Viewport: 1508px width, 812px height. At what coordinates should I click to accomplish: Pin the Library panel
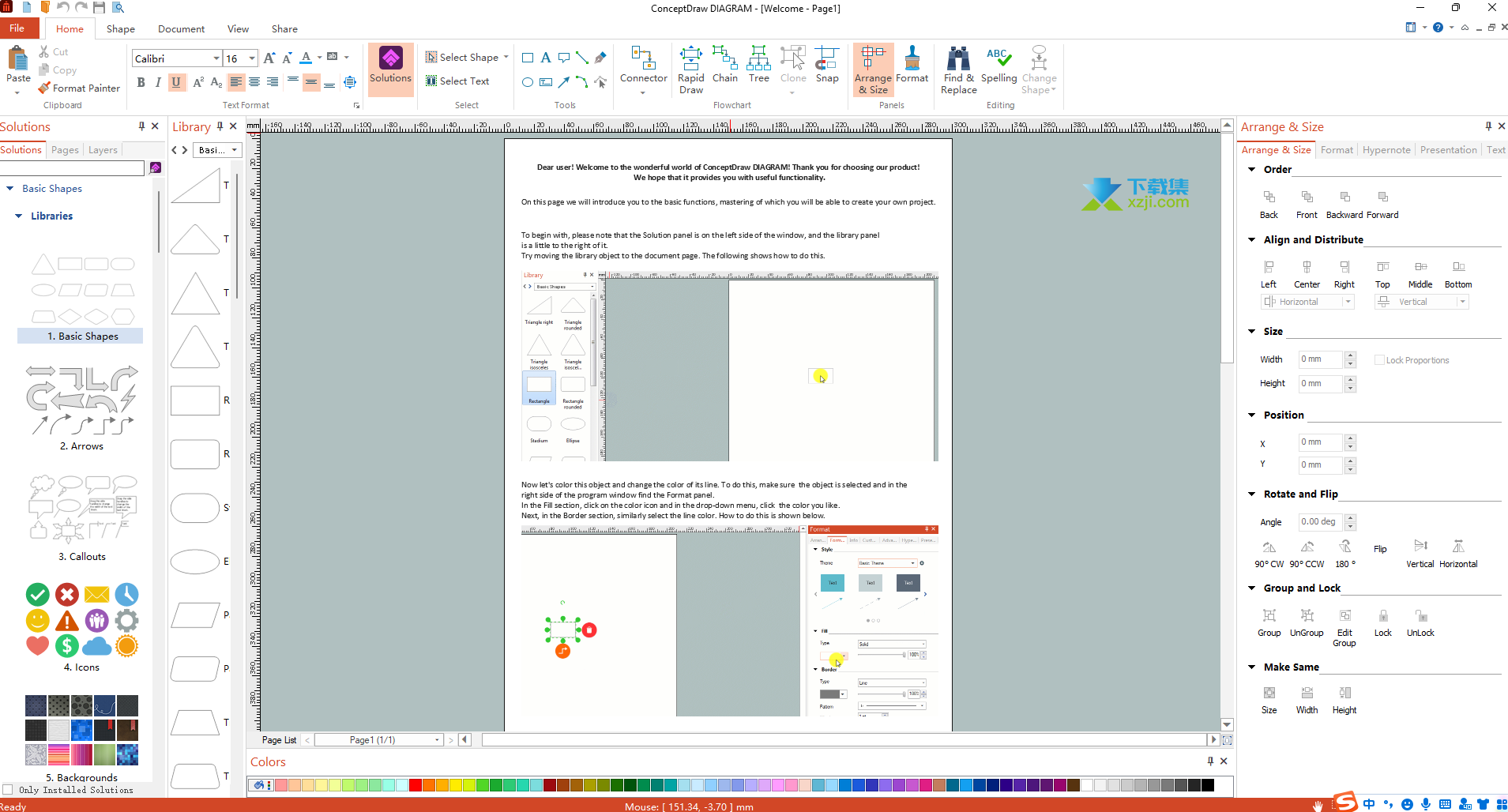220,126
